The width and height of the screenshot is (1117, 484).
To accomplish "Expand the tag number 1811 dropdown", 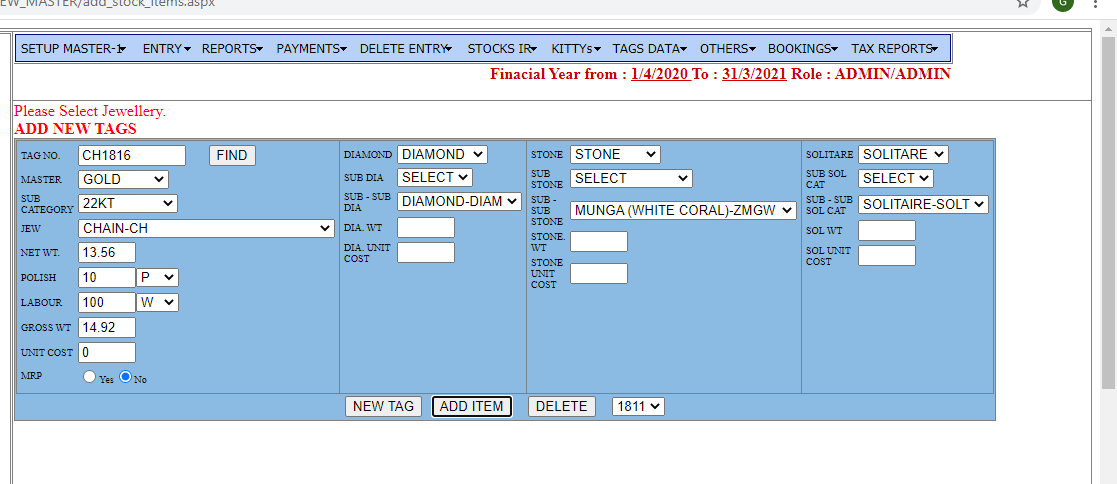I will [638, 406].
